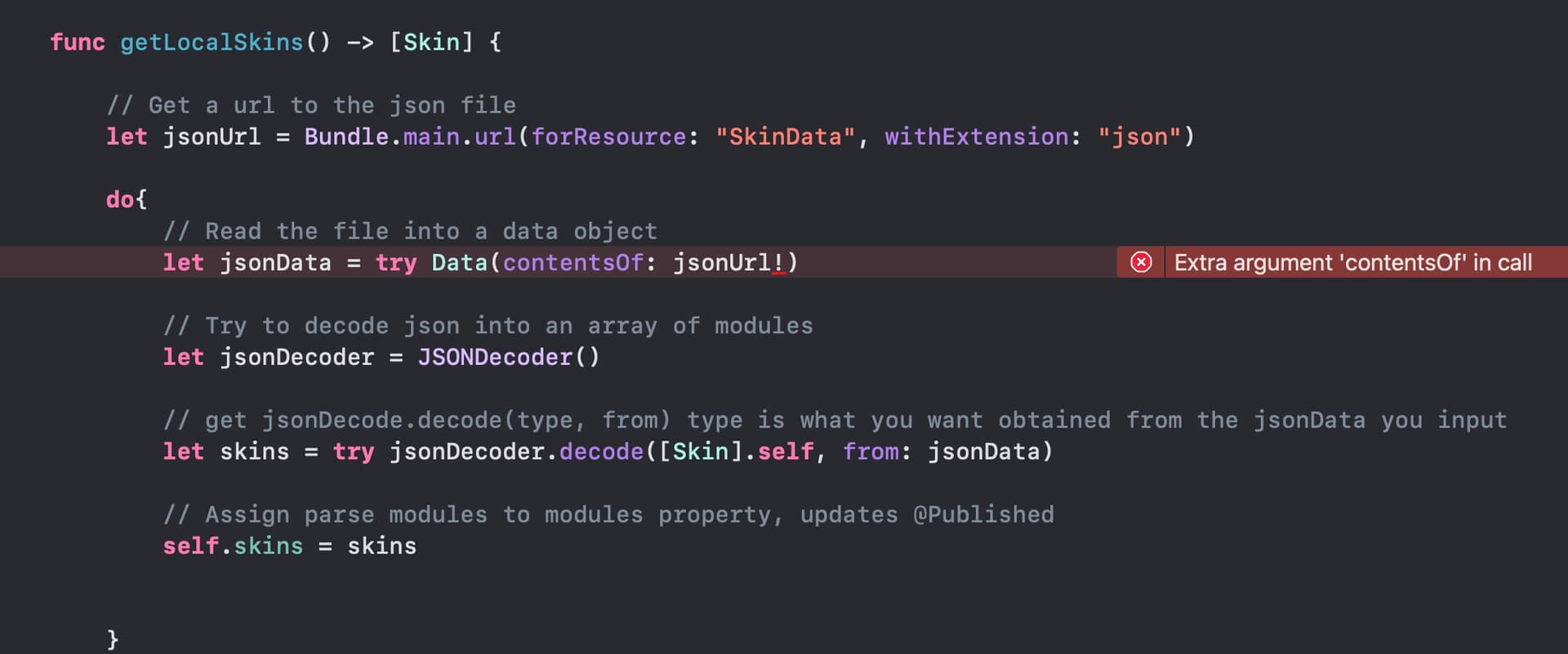Click the @Published comment line
Viewport: 1568px width, 654px height.
(x=608, y=514)
